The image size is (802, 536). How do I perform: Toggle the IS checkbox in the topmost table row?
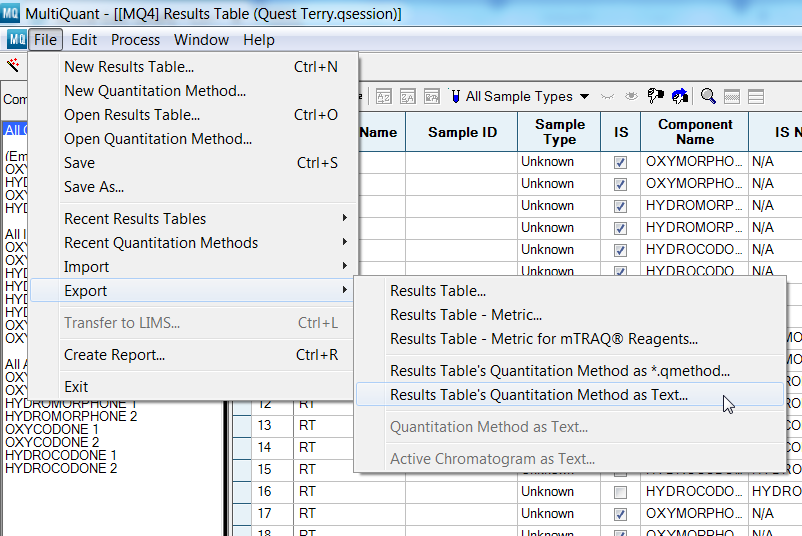[620, 162]
